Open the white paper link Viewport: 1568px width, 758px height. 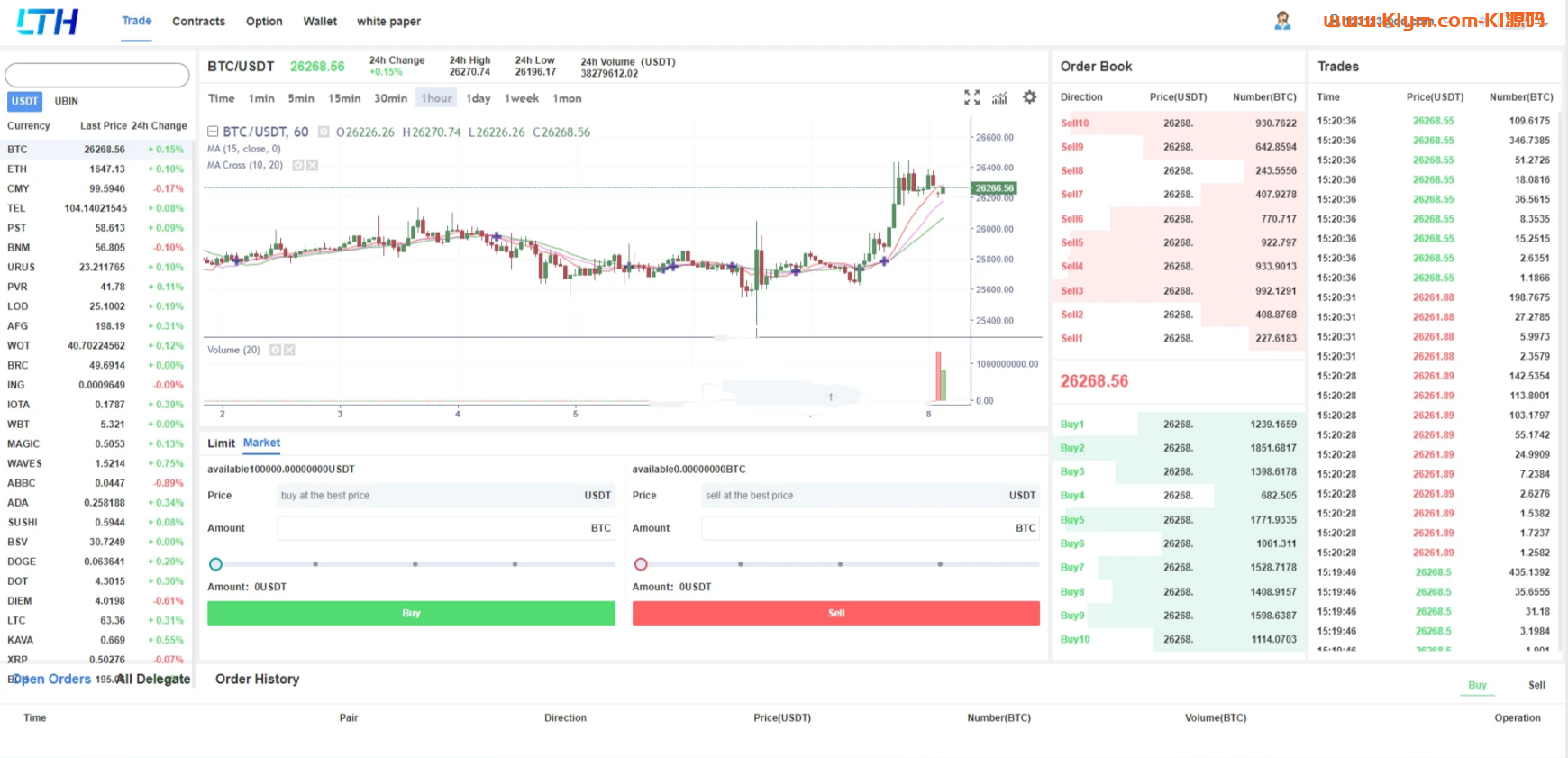(388, 22)
